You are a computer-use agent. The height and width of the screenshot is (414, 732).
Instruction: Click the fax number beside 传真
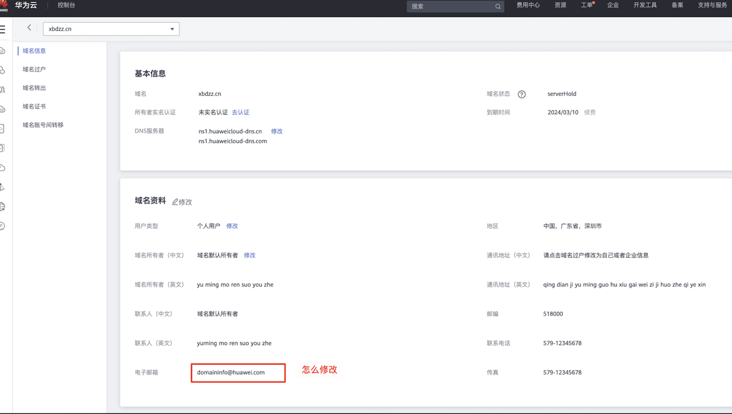pos(563,372)
